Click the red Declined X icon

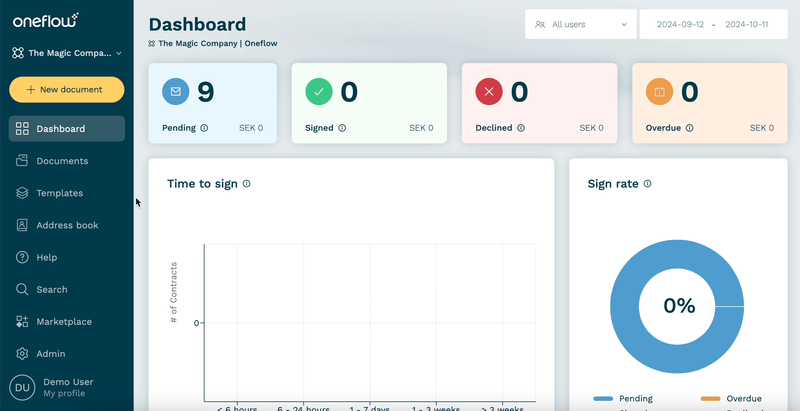[489, 91]
